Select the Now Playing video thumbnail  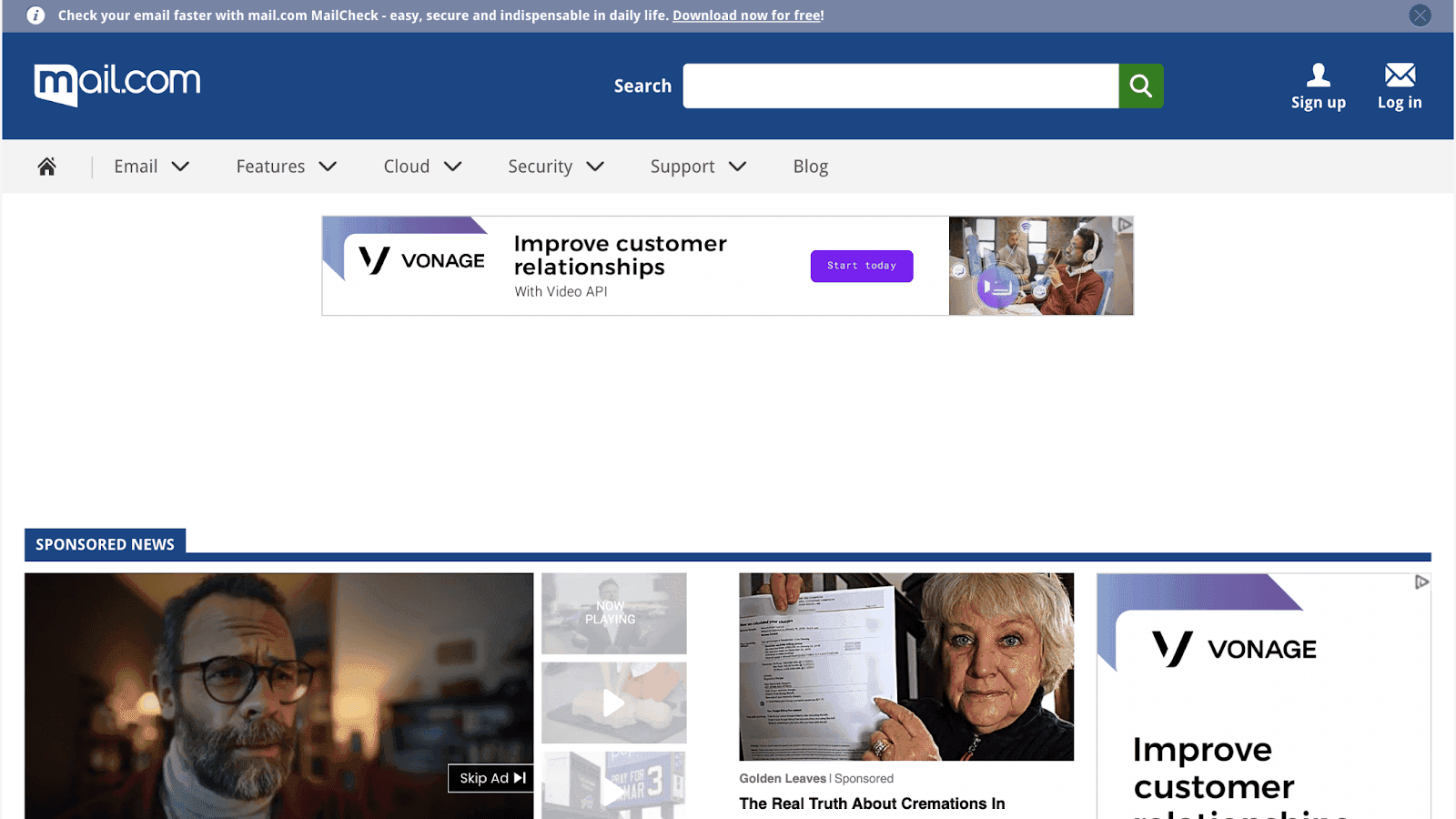coord(612,612)
